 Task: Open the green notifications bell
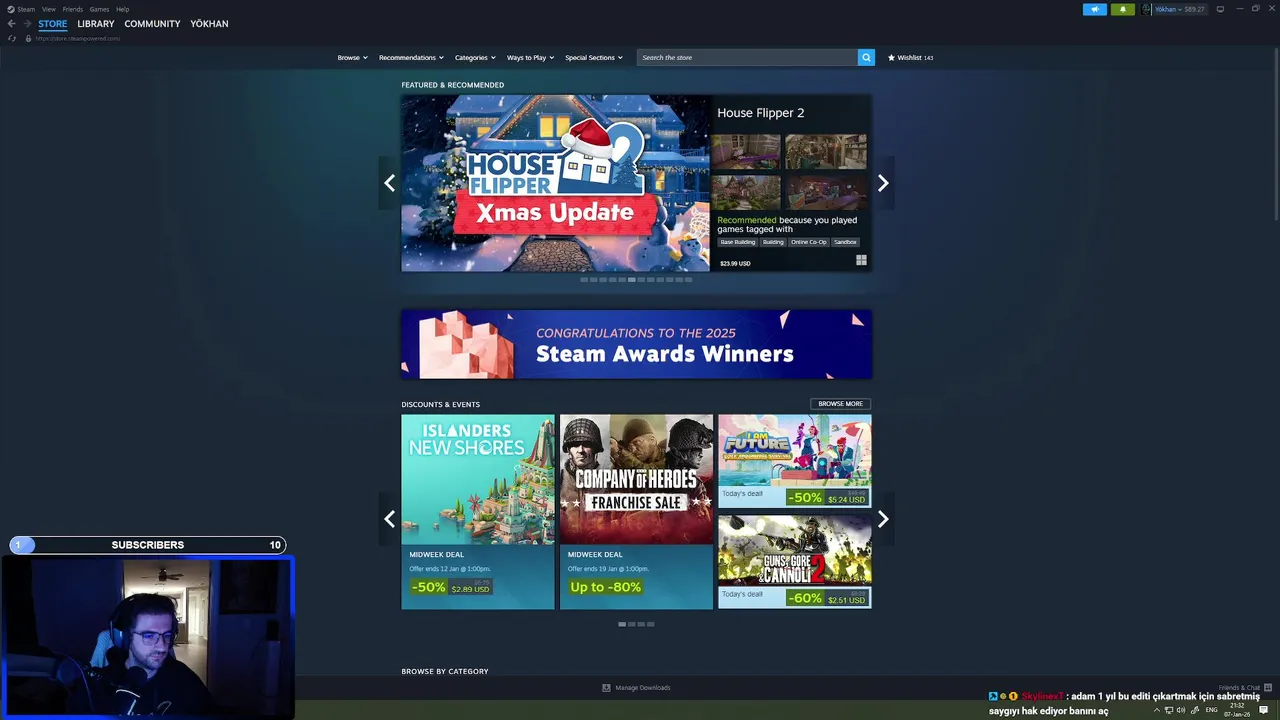tap(1122, 9)
